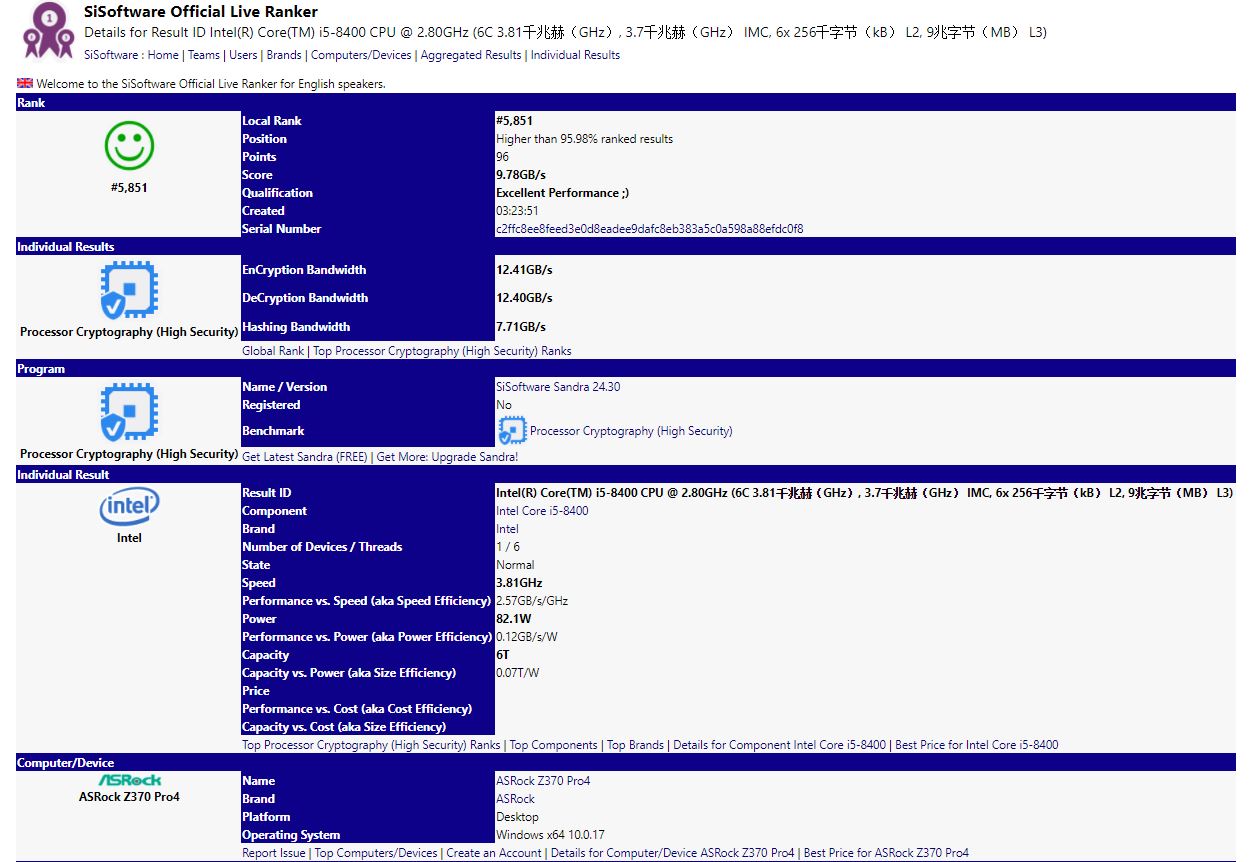Click the ASRock logo

coord(130,780)
